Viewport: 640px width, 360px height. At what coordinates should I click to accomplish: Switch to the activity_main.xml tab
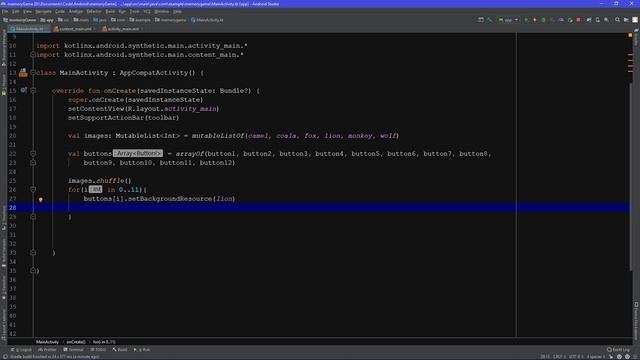coord(122,29)
